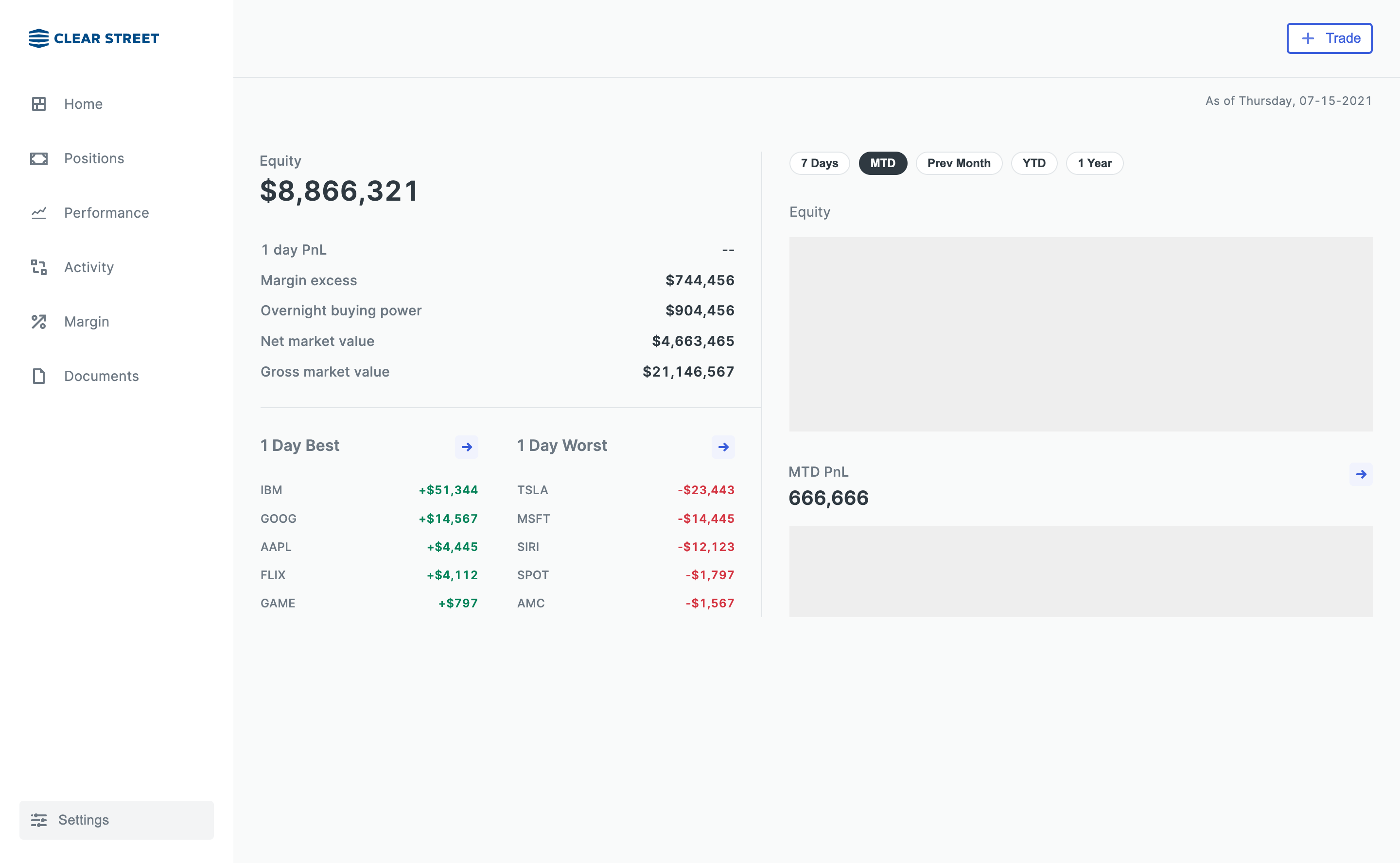Click the Performance chart icon
Image resolution: width=1400 pixels, height=863 pixels.
39,213
